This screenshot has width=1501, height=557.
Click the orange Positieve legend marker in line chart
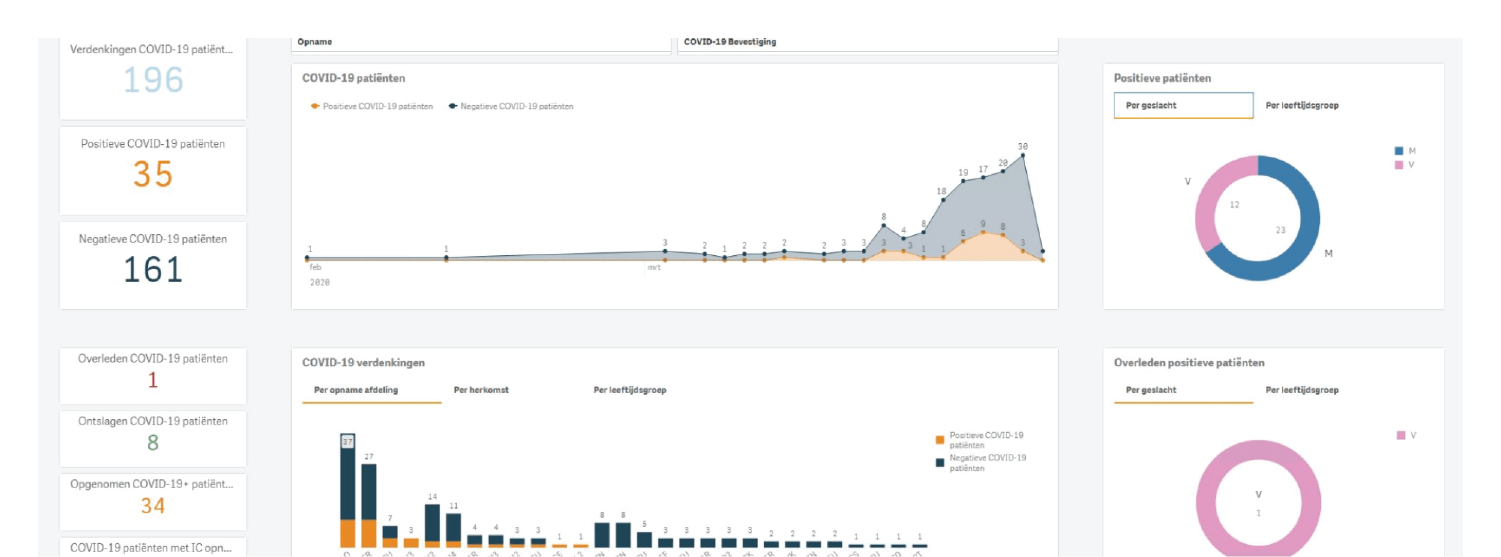[x=316, y=106]
